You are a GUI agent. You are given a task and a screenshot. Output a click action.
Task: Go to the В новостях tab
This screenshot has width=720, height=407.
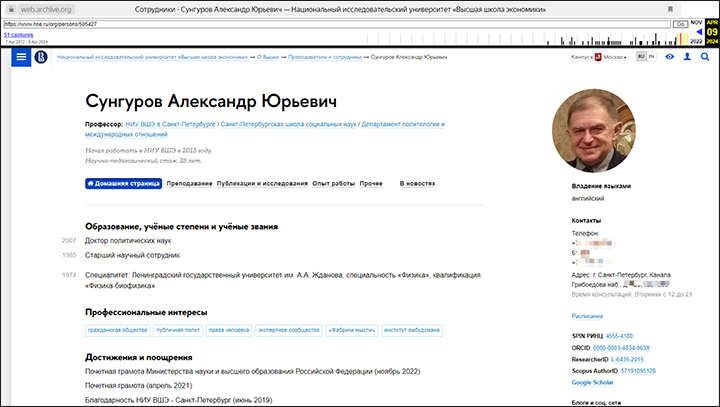(x=417, y=184)
